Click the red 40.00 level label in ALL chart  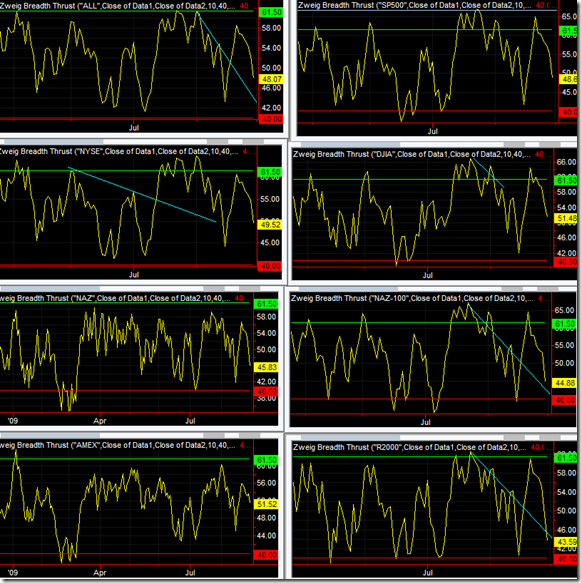point(271,119)
